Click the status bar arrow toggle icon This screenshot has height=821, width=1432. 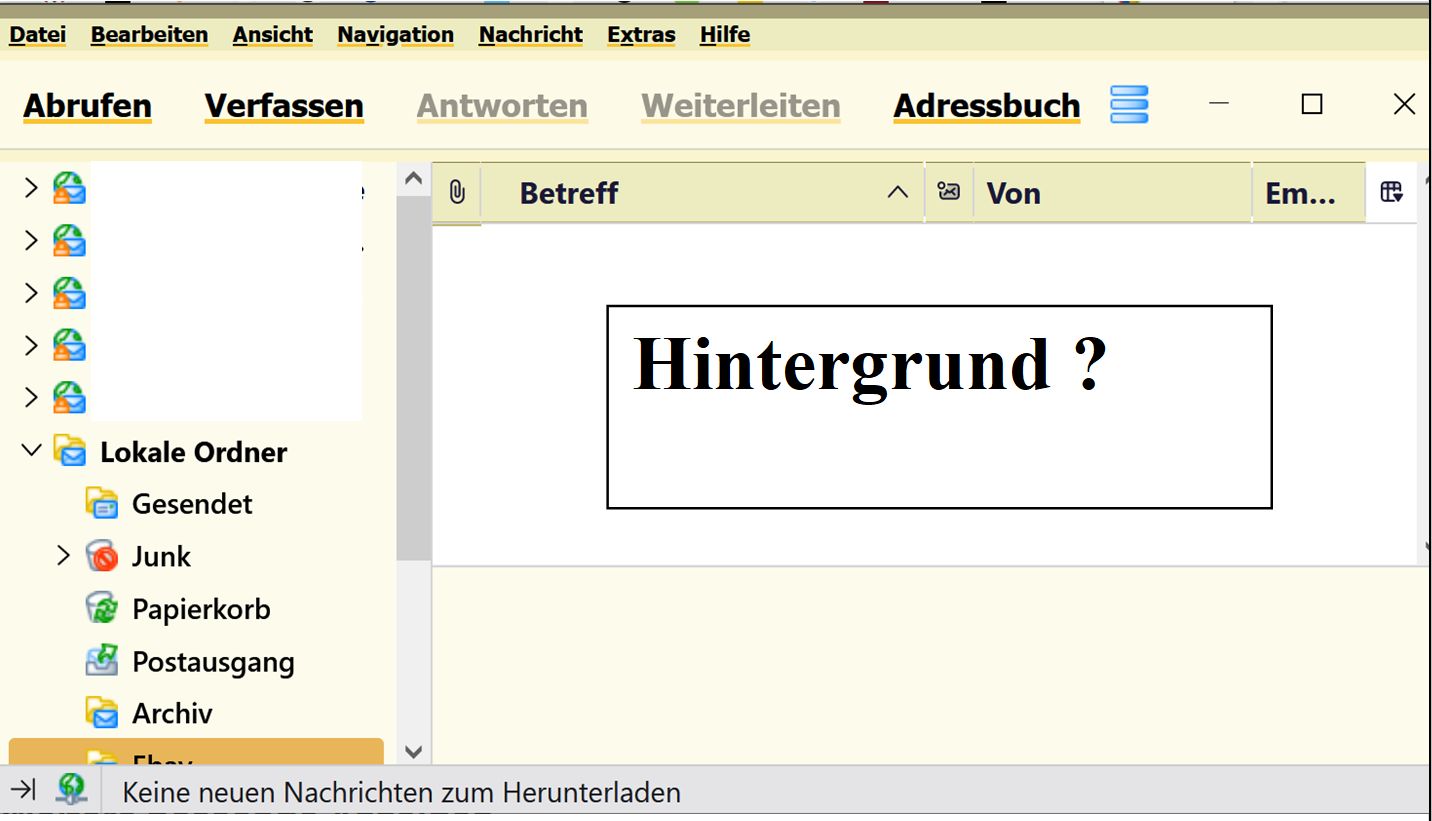pos(23,791)
